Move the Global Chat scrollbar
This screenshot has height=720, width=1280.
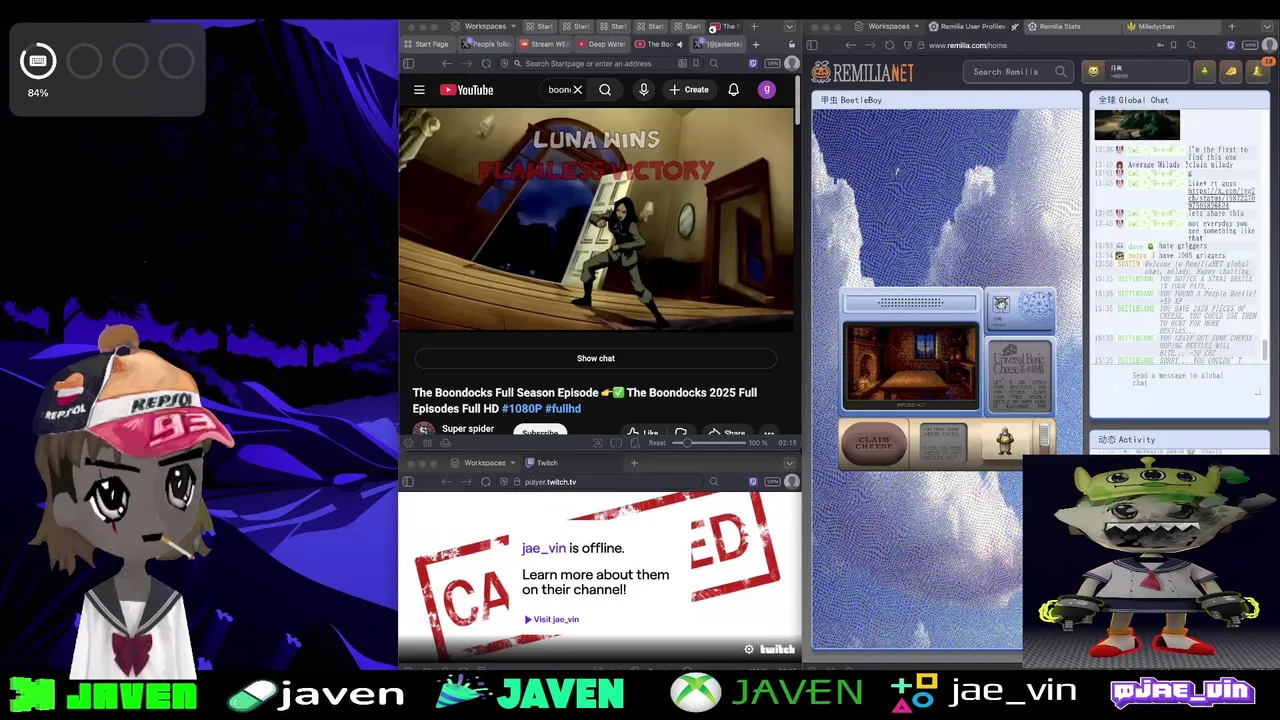[x=1264, y=350]
